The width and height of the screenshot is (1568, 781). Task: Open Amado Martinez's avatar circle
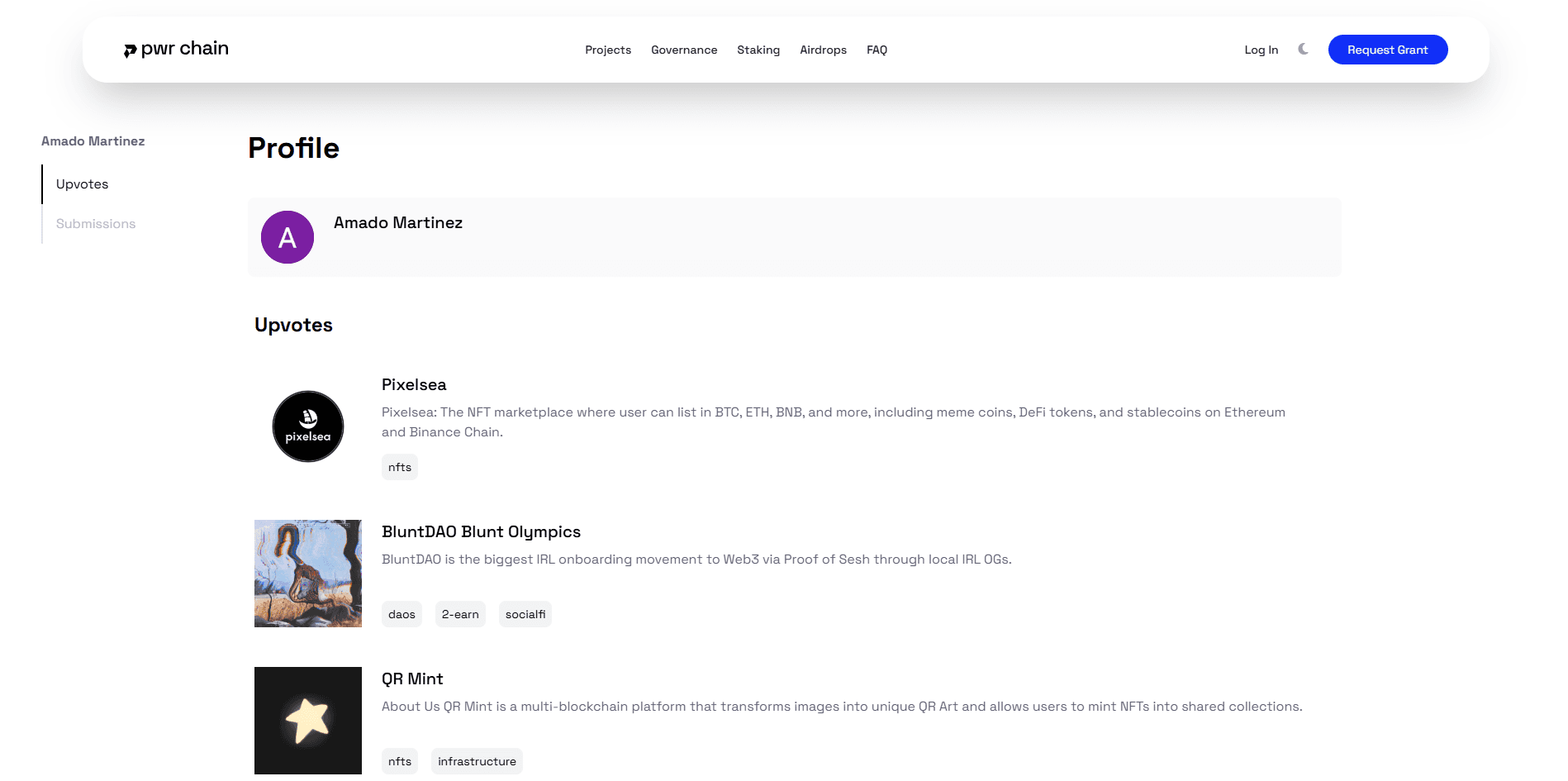point(287,237)
